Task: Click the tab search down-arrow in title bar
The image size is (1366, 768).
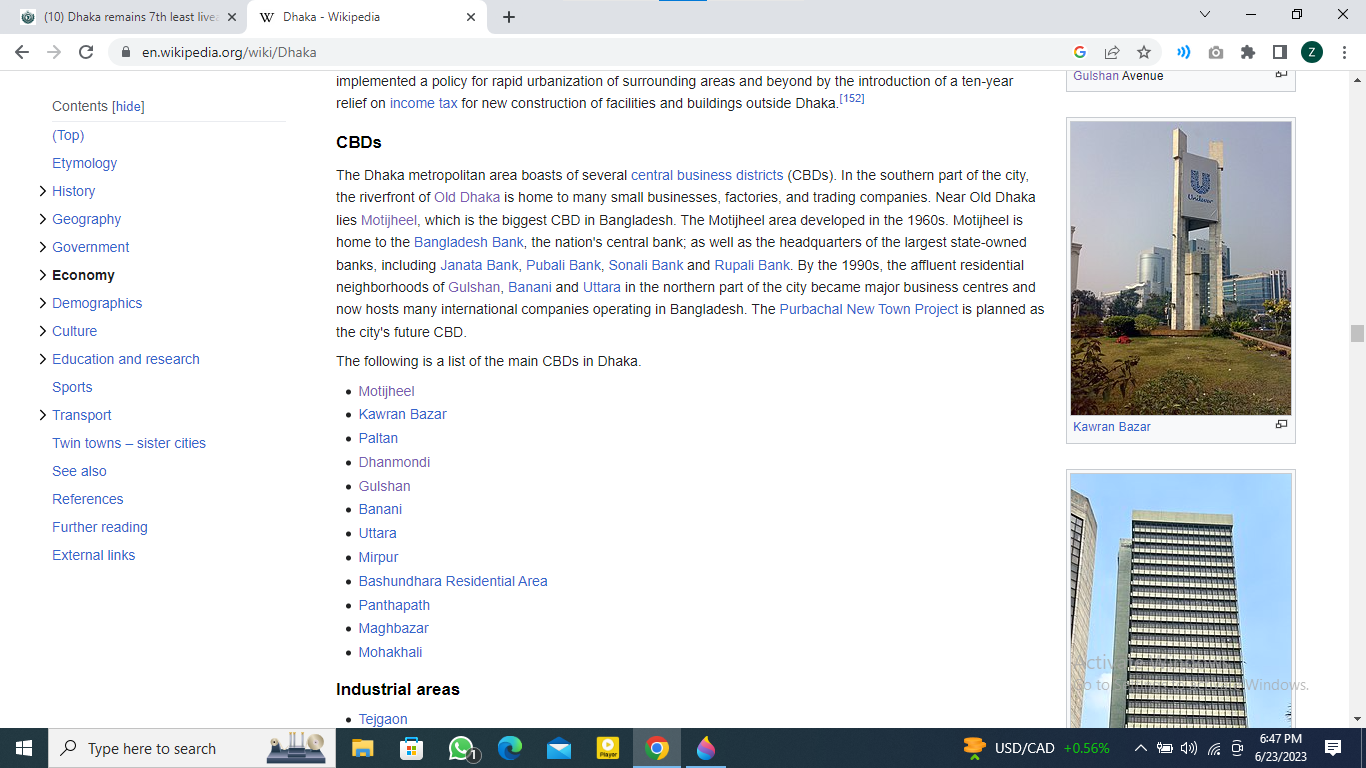Action: pos(1205,15)
